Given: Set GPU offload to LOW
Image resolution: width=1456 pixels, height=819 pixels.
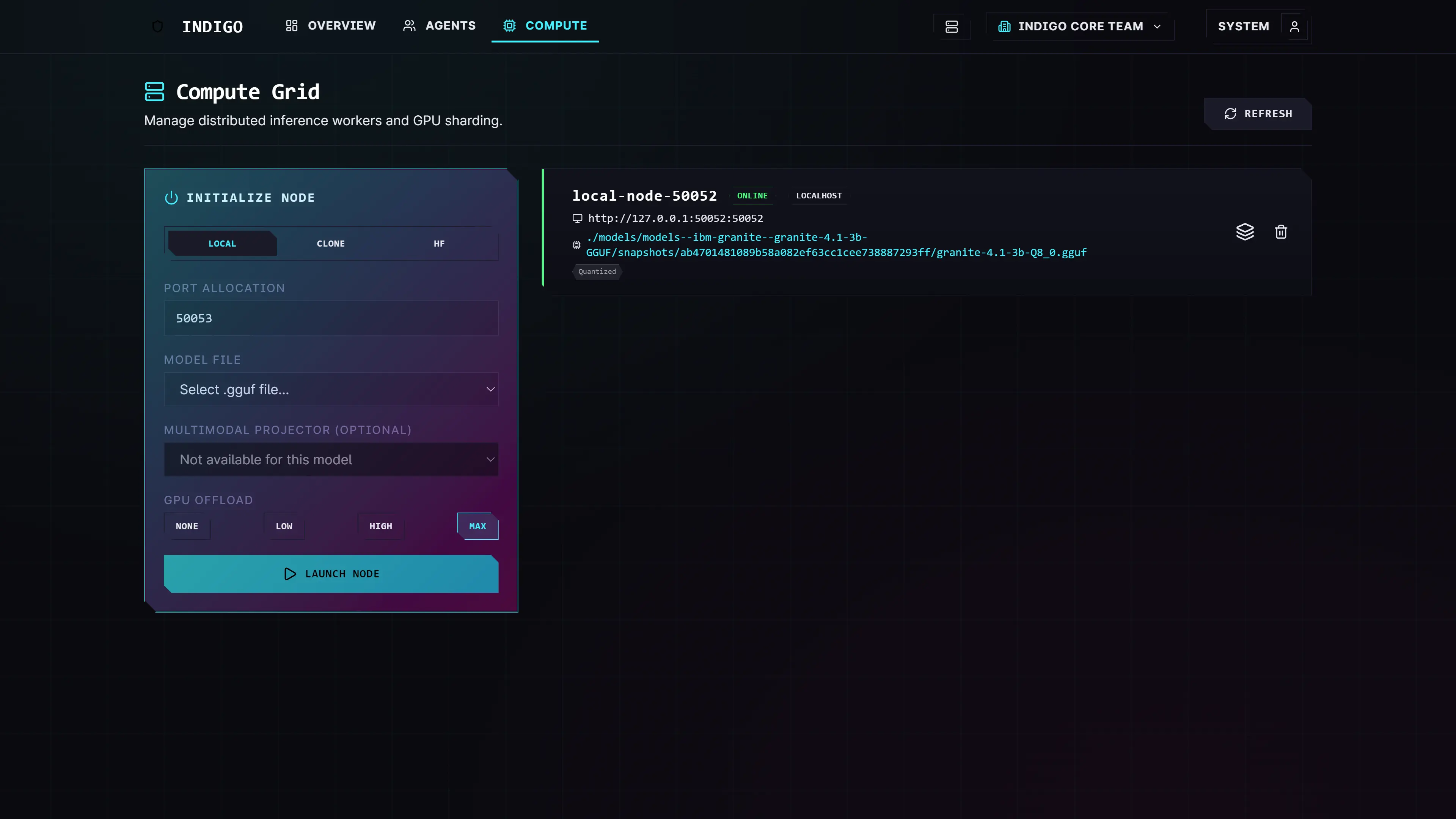Looking at the screenshot, I should click(x=284, y=526).
